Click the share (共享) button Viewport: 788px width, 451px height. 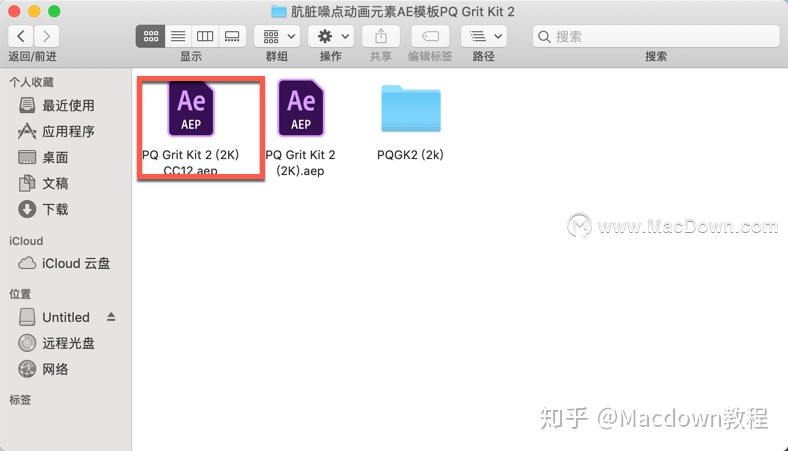(x=381, y=36)
